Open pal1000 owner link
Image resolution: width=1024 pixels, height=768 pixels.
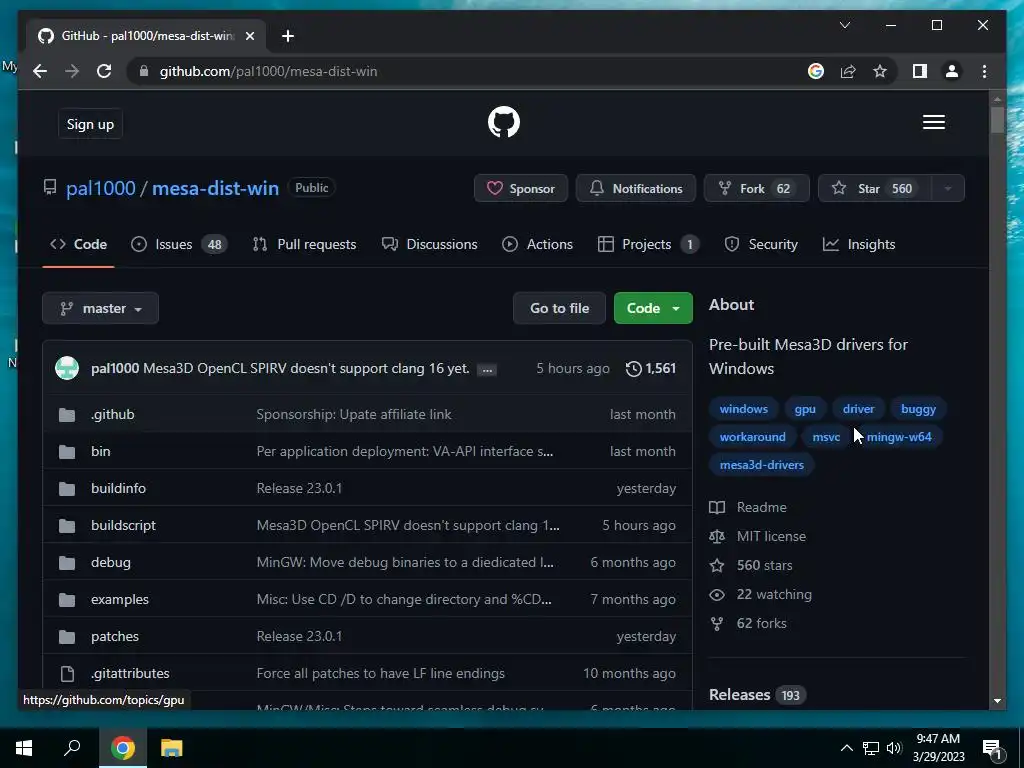[101, 189]
